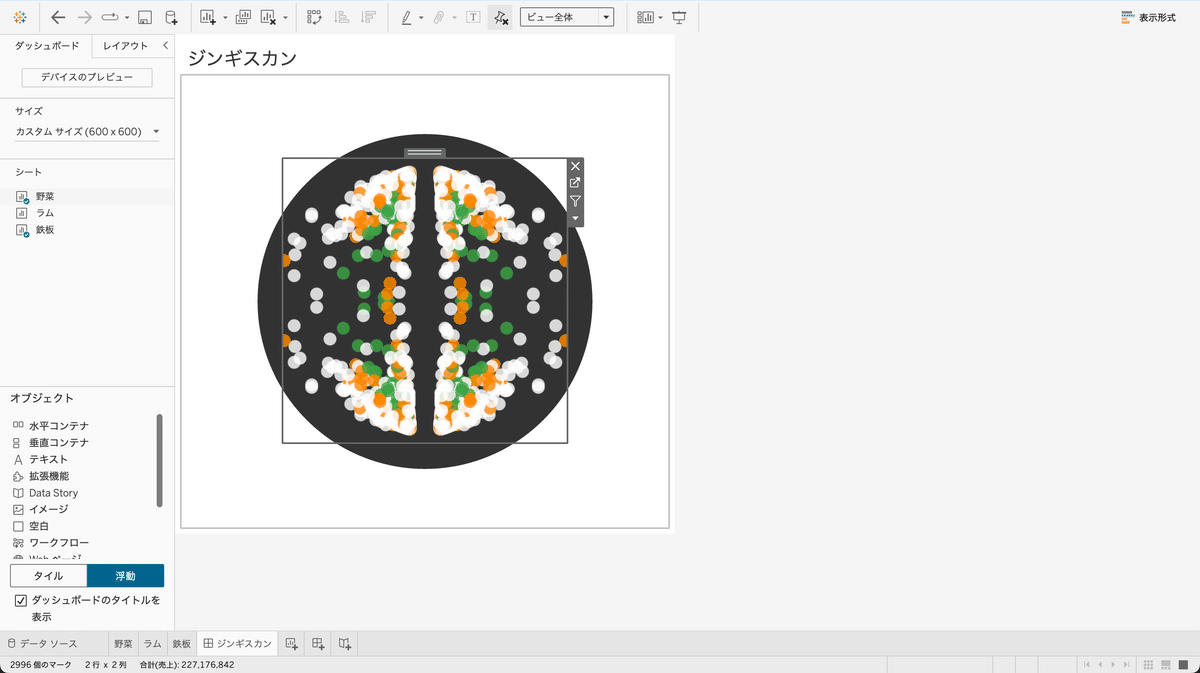Viewport: 1200px width, 673px height.
Task: Open the 野菜 worksheet tab
Action: 123,644
